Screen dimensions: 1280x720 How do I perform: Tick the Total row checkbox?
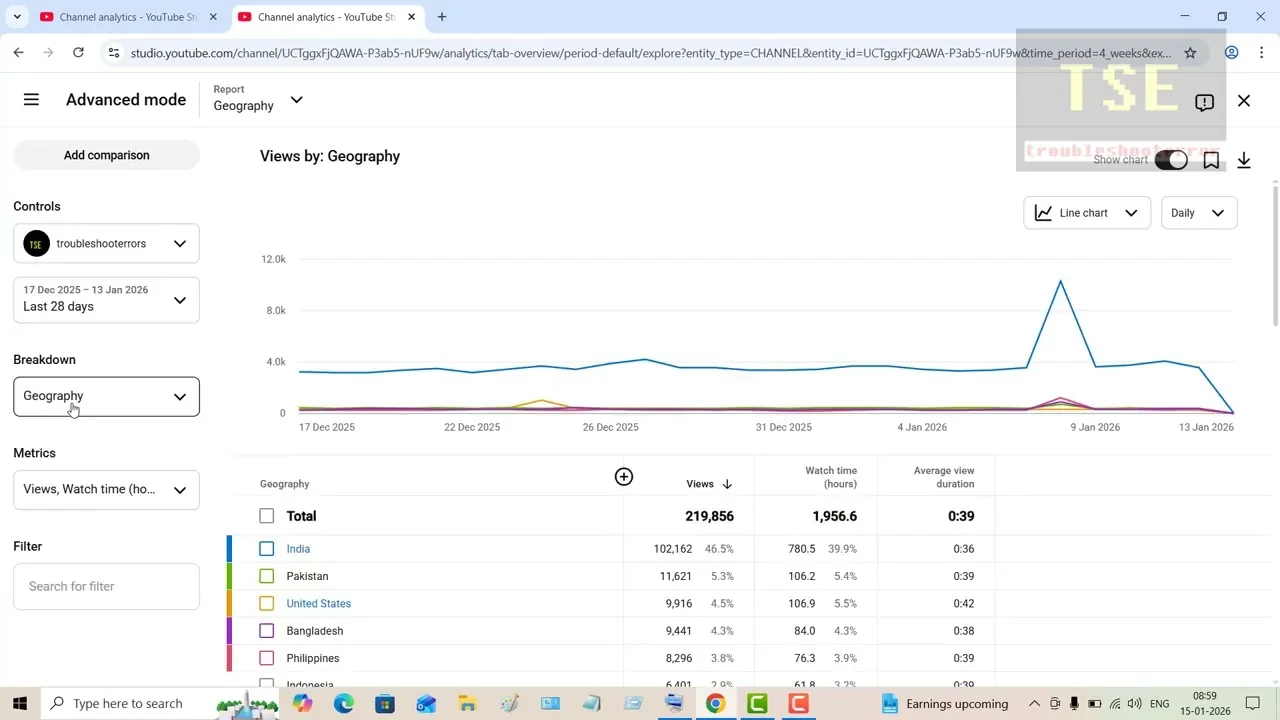pos(266,516)
